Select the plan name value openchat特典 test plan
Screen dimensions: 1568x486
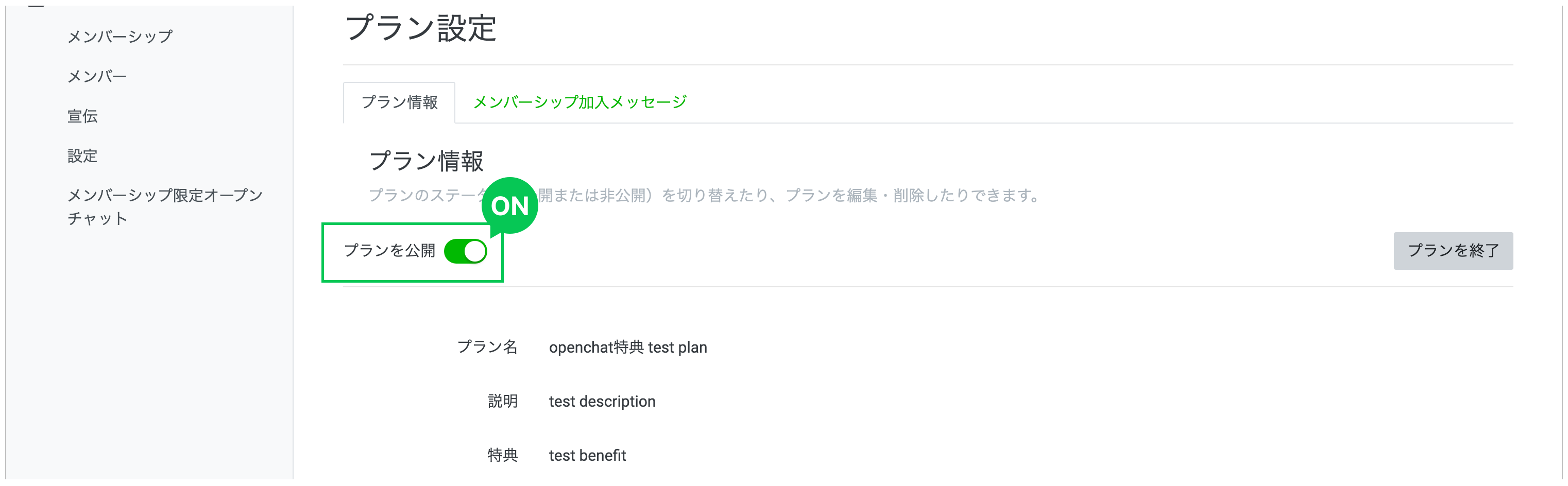pos(627,348)
